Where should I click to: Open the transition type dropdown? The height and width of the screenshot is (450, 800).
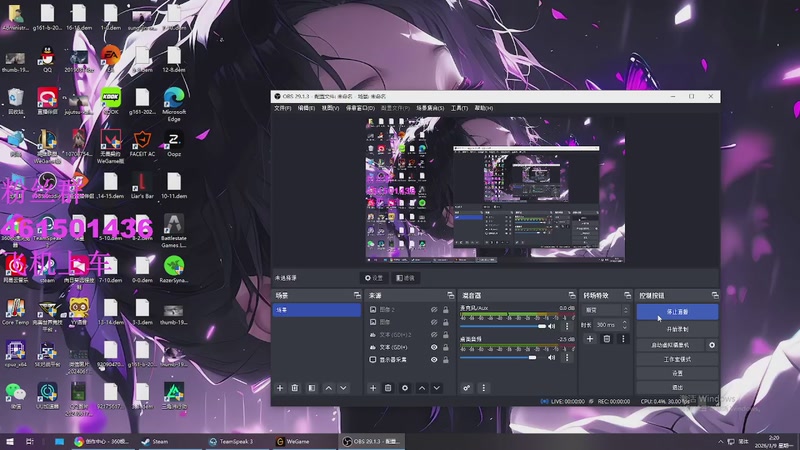tap(607, 310)
